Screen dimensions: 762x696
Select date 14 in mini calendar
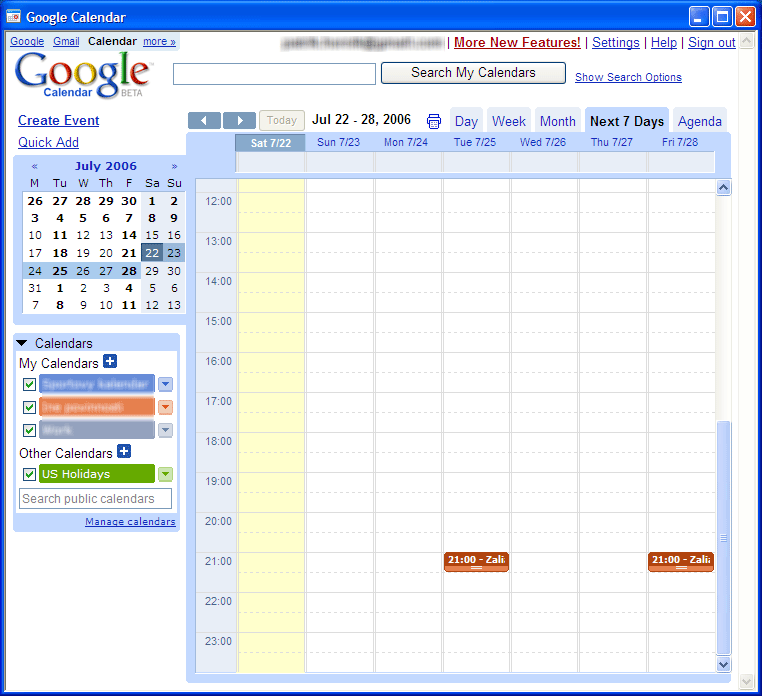129,235
